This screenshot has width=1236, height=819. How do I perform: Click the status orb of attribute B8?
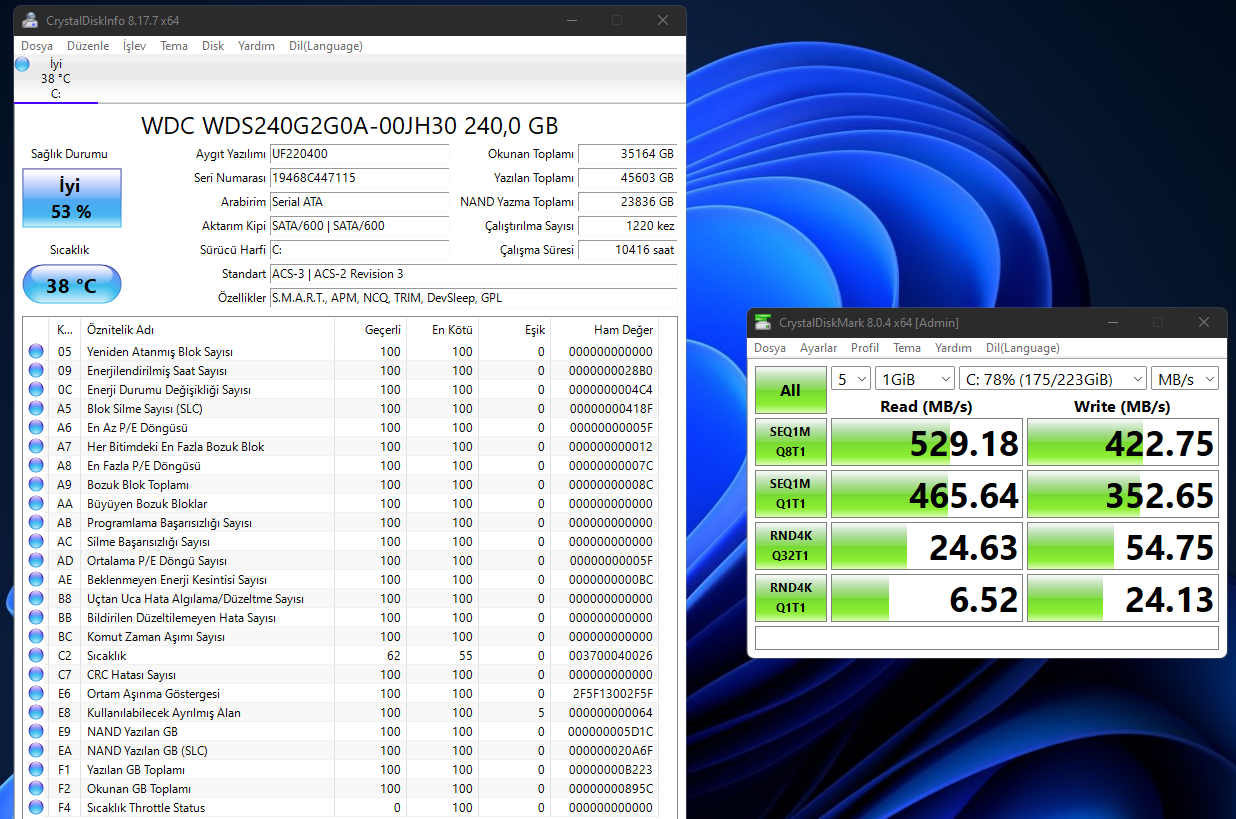[x=37, y=598]
